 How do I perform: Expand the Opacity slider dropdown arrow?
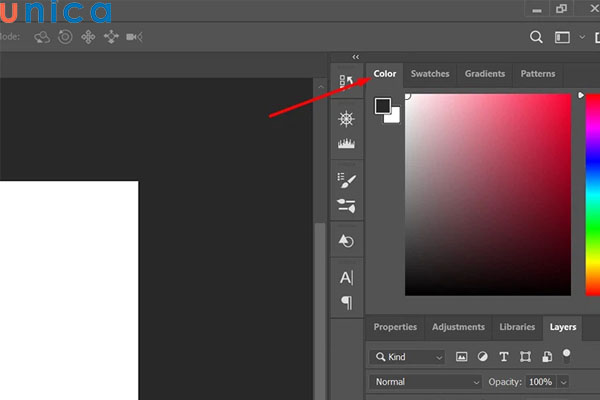click(x=564, y=382)
